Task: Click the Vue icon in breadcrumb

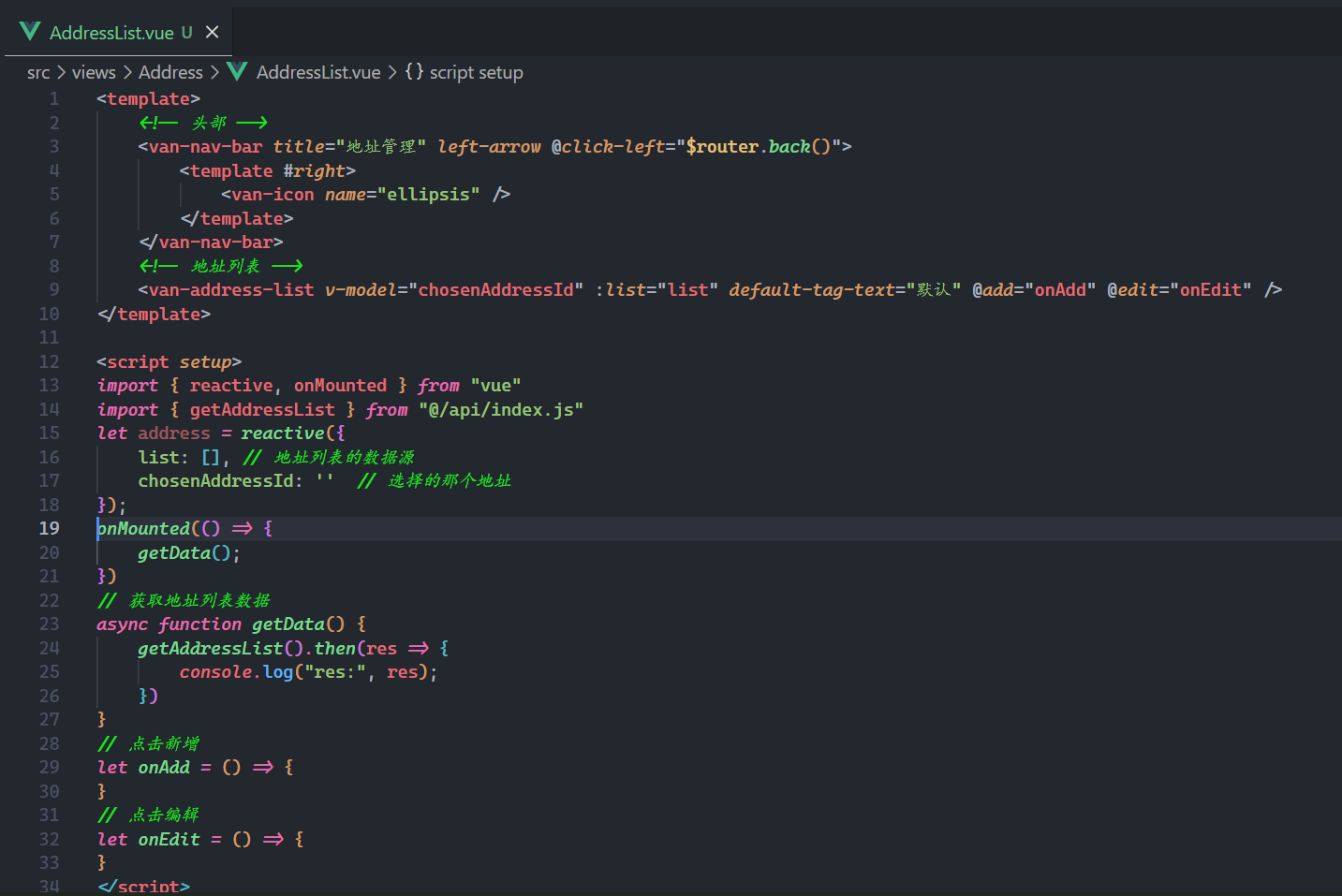Action: click(238, 72)
